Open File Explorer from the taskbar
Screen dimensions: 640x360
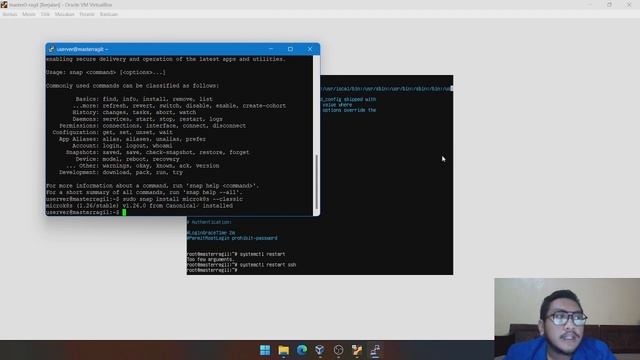pyautogui.click(x=284, y=350)
